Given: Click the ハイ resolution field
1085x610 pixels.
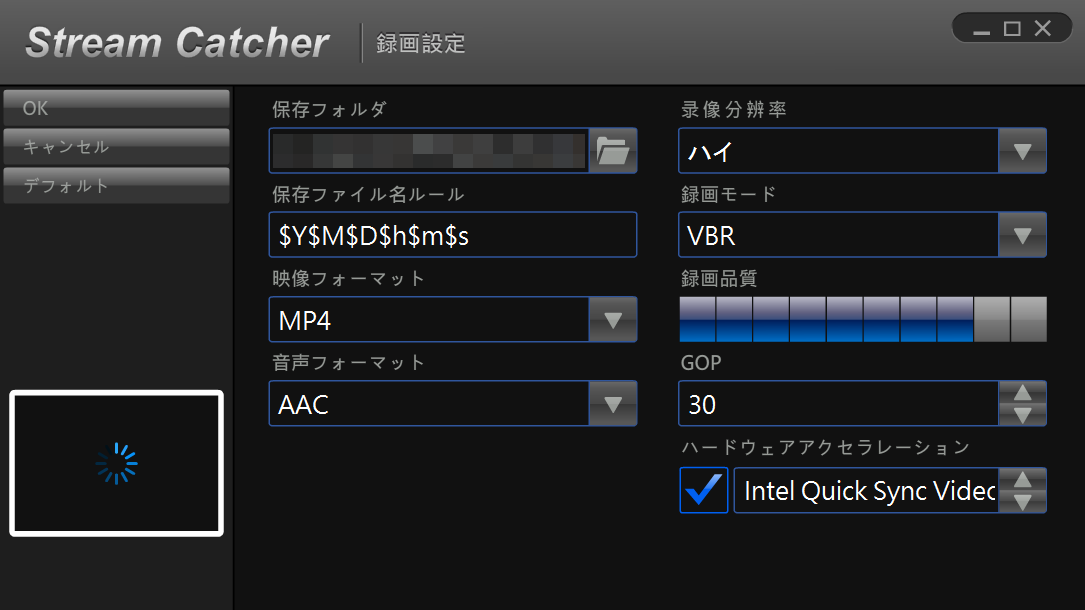Looking at the screenshot, I should click(x=839, y=151).
